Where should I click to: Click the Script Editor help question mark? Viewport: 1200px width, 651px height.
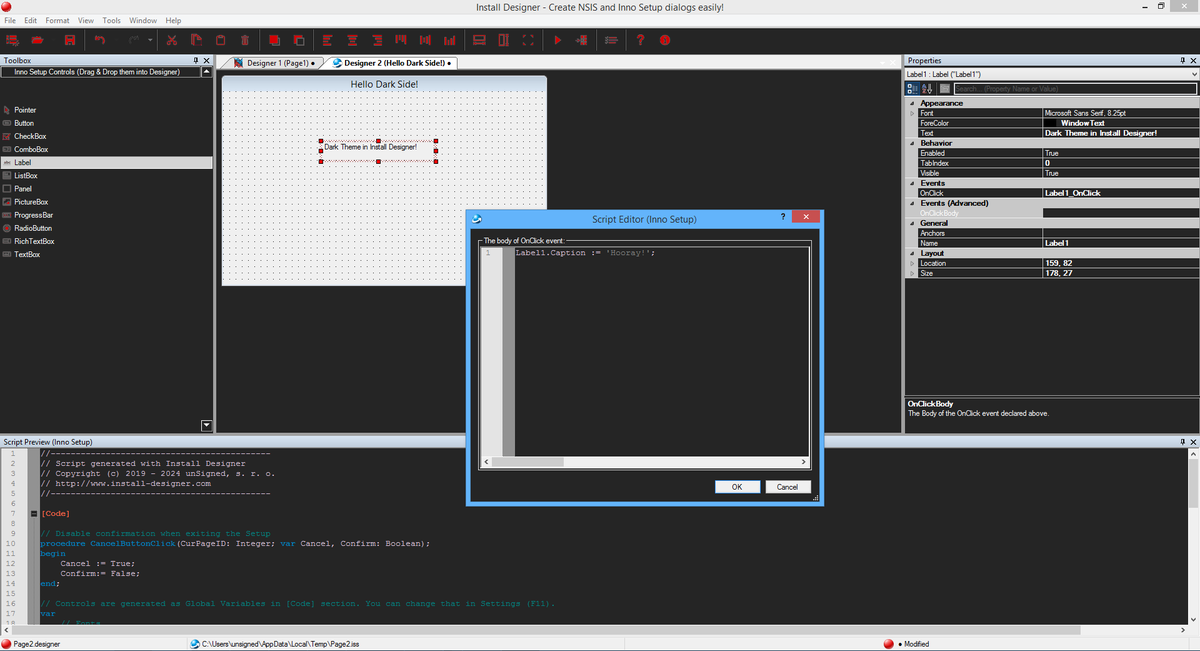[x=781, y=217]
